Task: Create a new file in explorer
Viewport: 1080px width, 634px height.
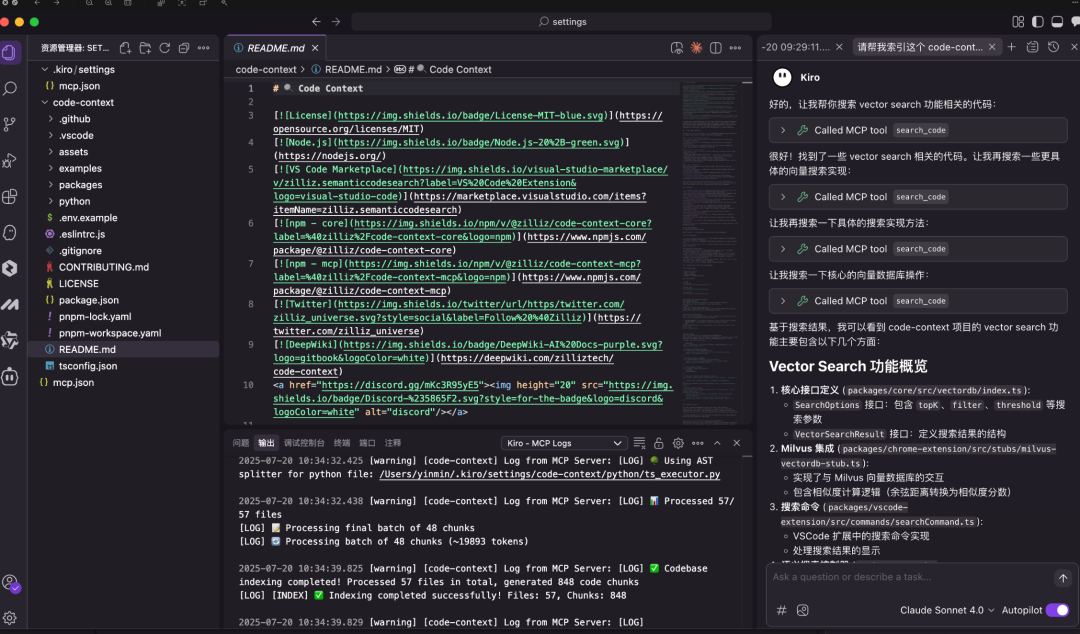Action: pyautogui.click(x=125, y=48)
